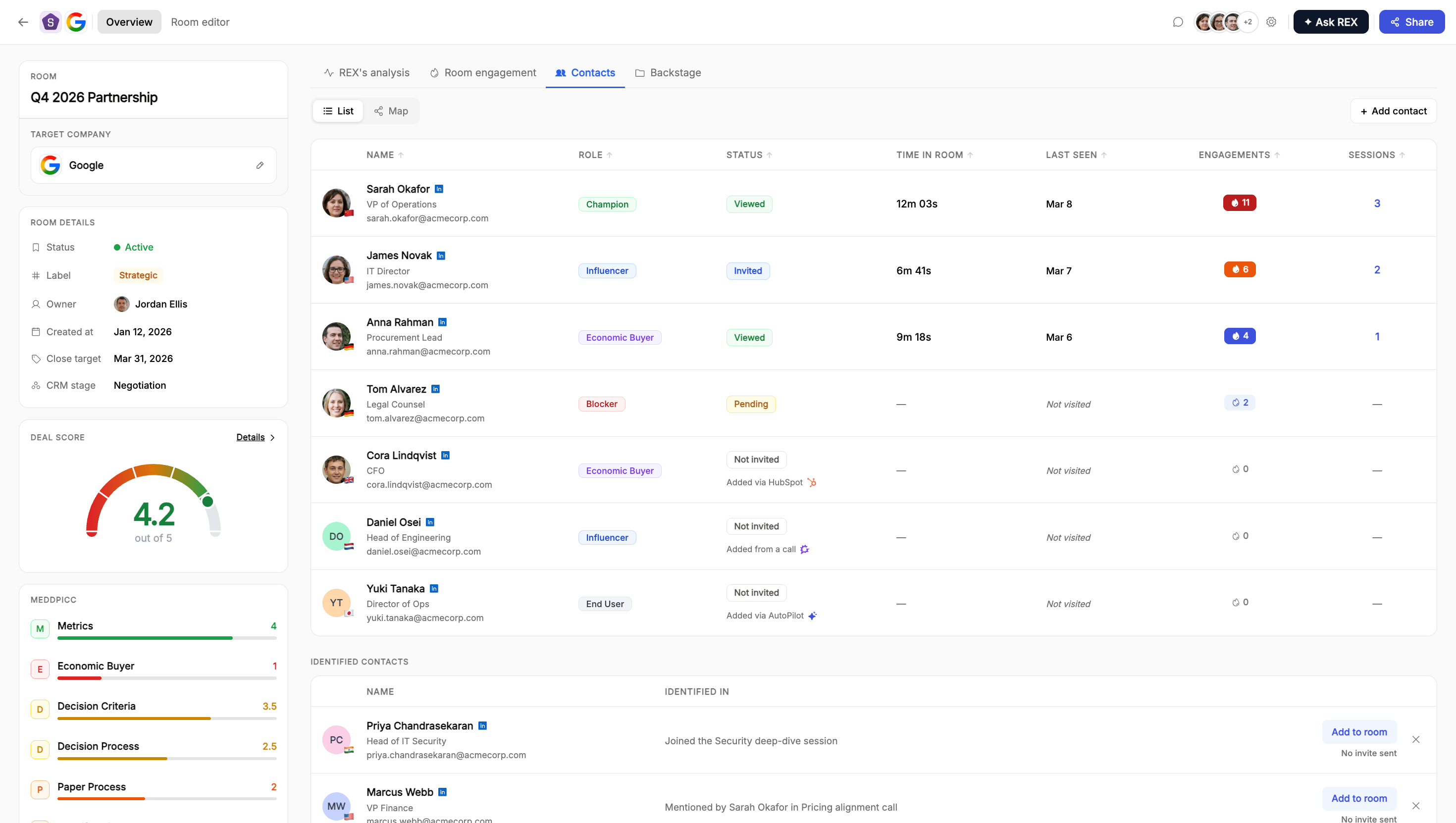Click the Google logo in top bar

click(x=76, y=22)
